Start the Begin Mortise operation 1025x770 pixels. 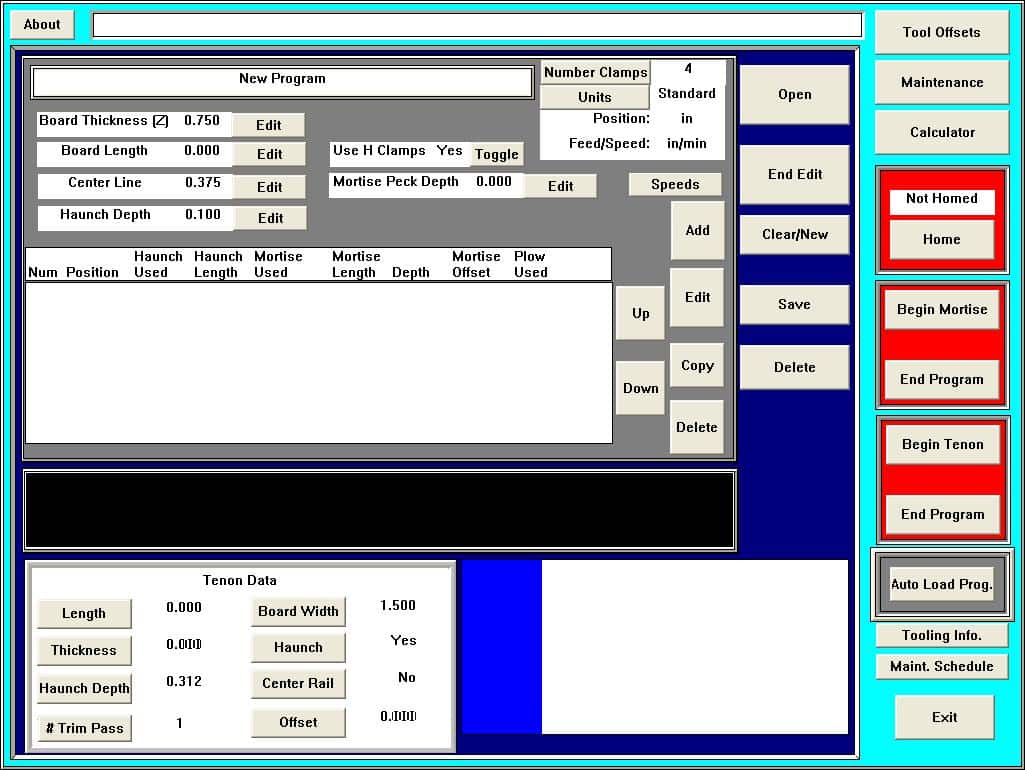(941, 310)
